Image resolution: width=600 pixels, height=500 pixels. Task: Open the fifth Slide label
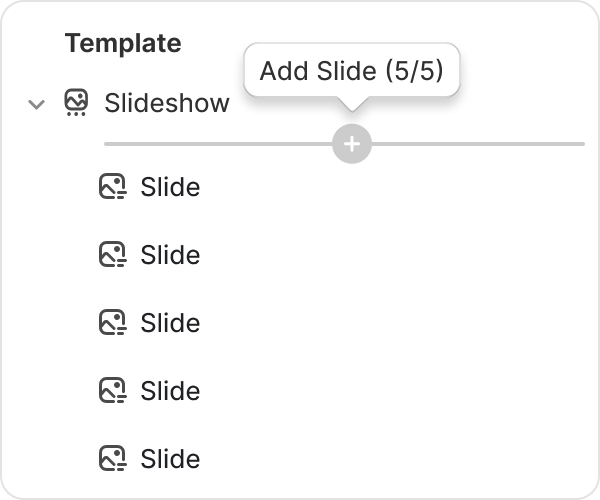(170, 459)
